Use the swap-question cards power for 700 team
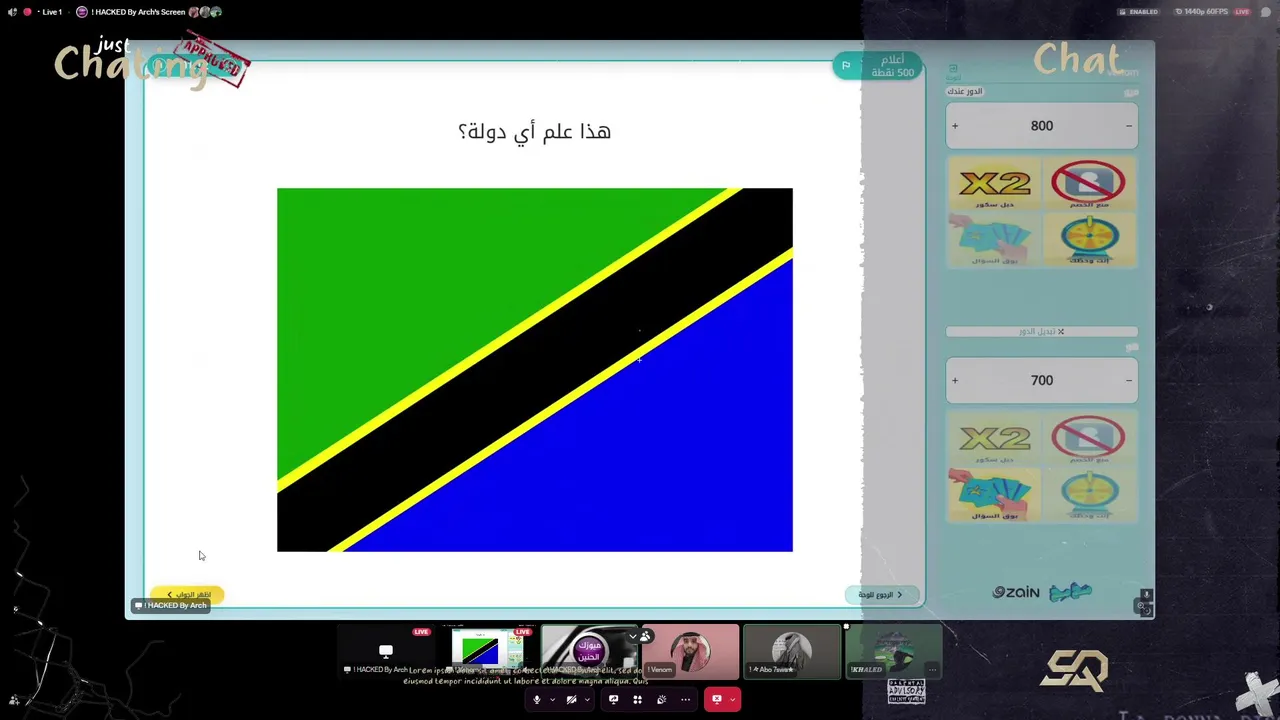The width and height of the screenshot is (1280, 720). point(994,494)
